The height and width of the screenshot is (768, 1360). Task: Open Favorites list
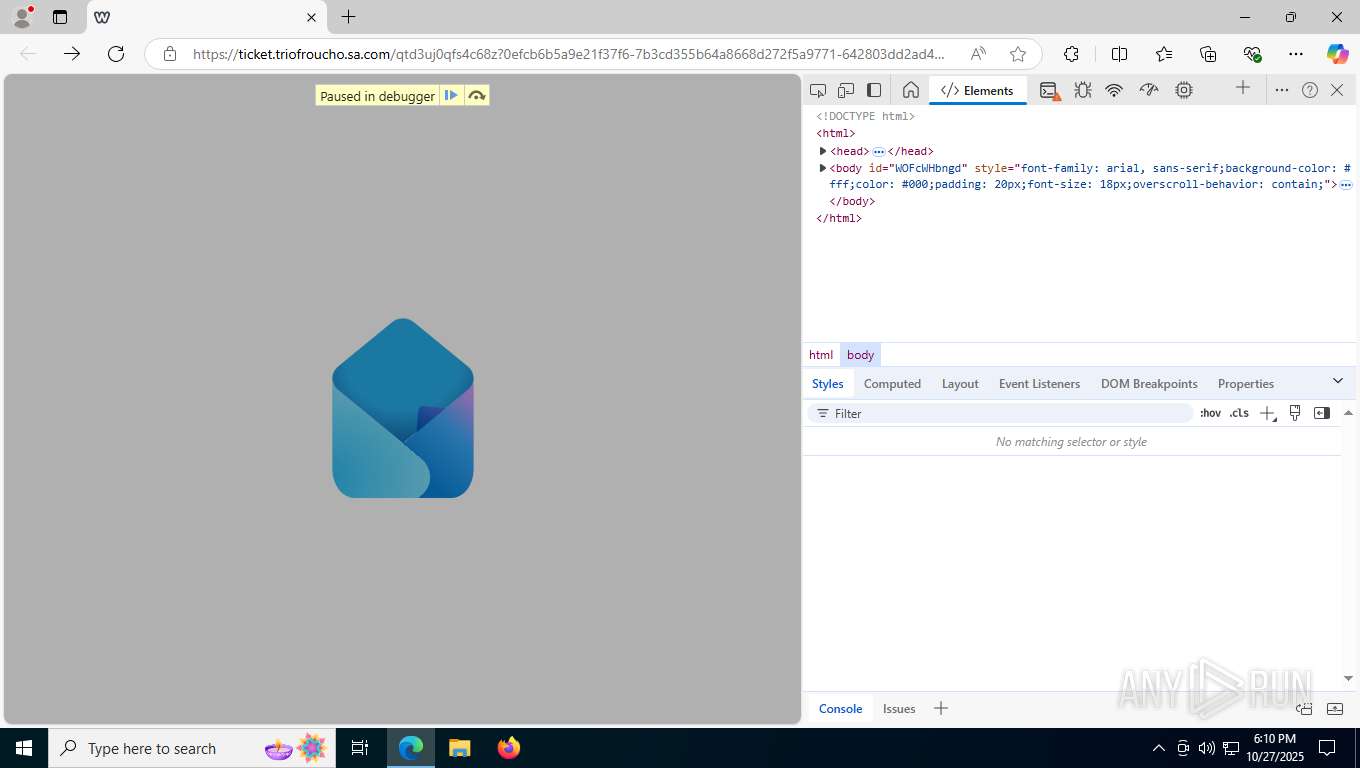coord(1164,54)
